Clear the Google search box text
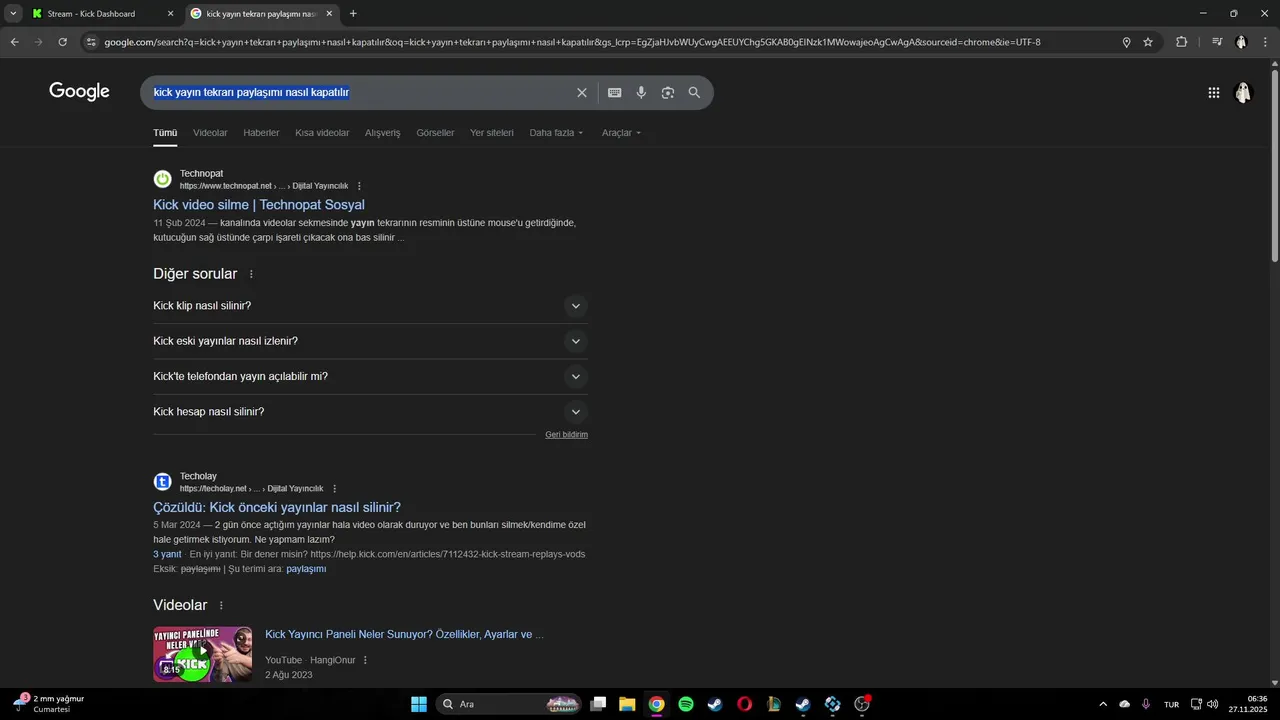 point(582,93)
